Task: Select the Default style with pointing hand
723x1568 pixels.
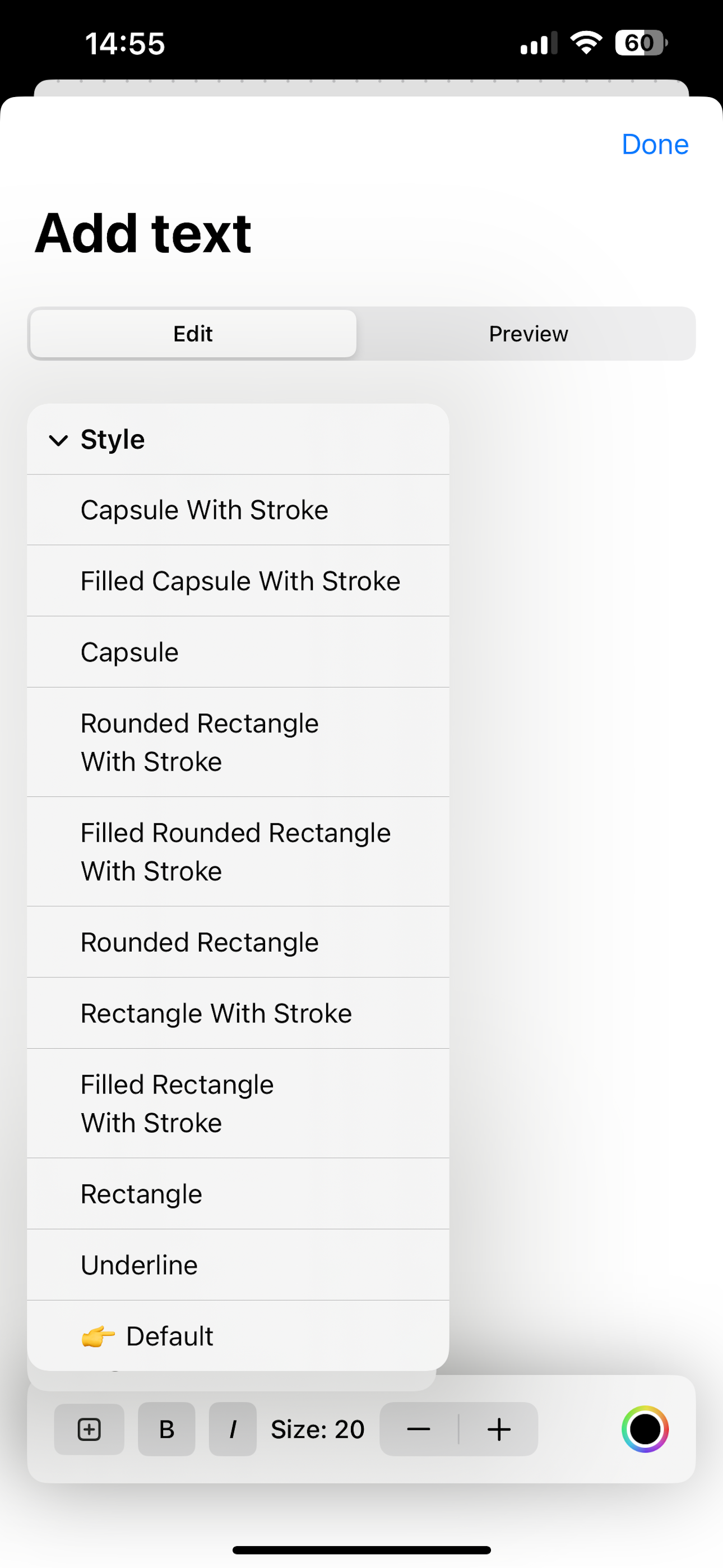Action: click(x=169, y=1336)
